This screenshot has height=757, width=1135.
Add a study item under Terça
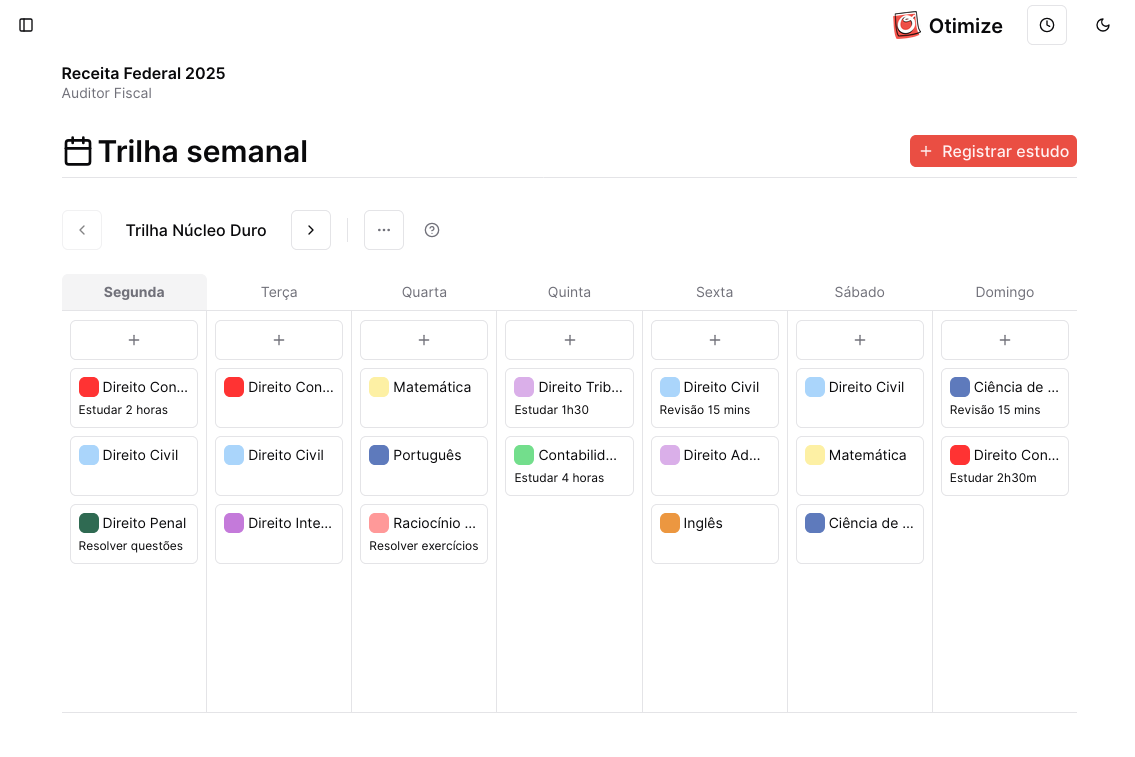tap(279, 340)
